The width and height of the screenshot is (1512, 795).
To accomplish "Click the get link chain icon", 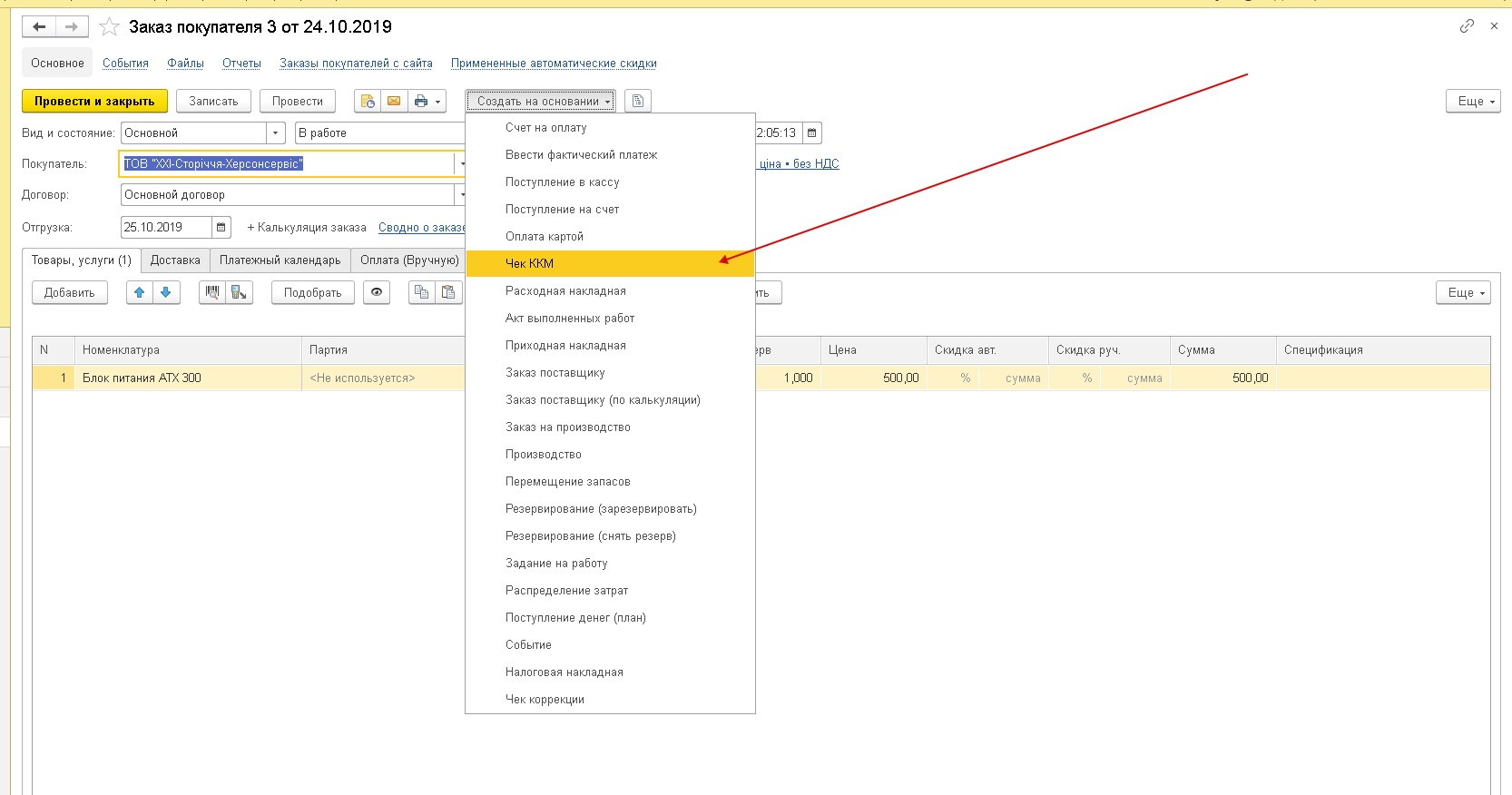I will (x=1467, y=26).
